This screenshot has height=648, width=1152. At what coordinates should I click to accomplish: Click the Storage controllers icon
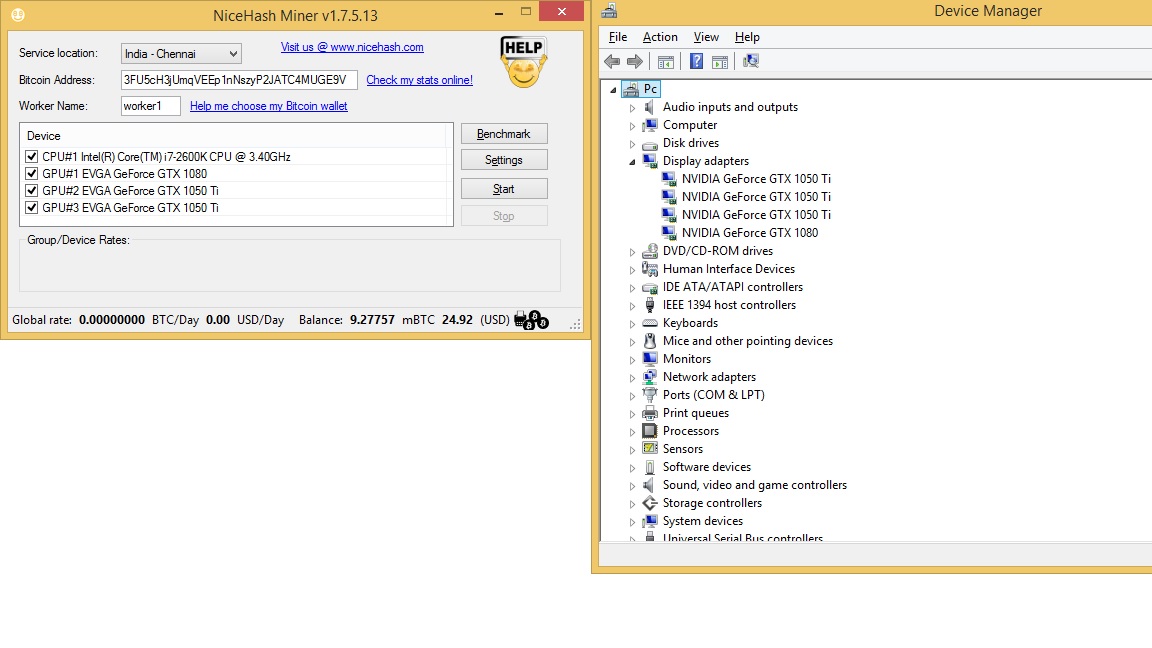649,503
